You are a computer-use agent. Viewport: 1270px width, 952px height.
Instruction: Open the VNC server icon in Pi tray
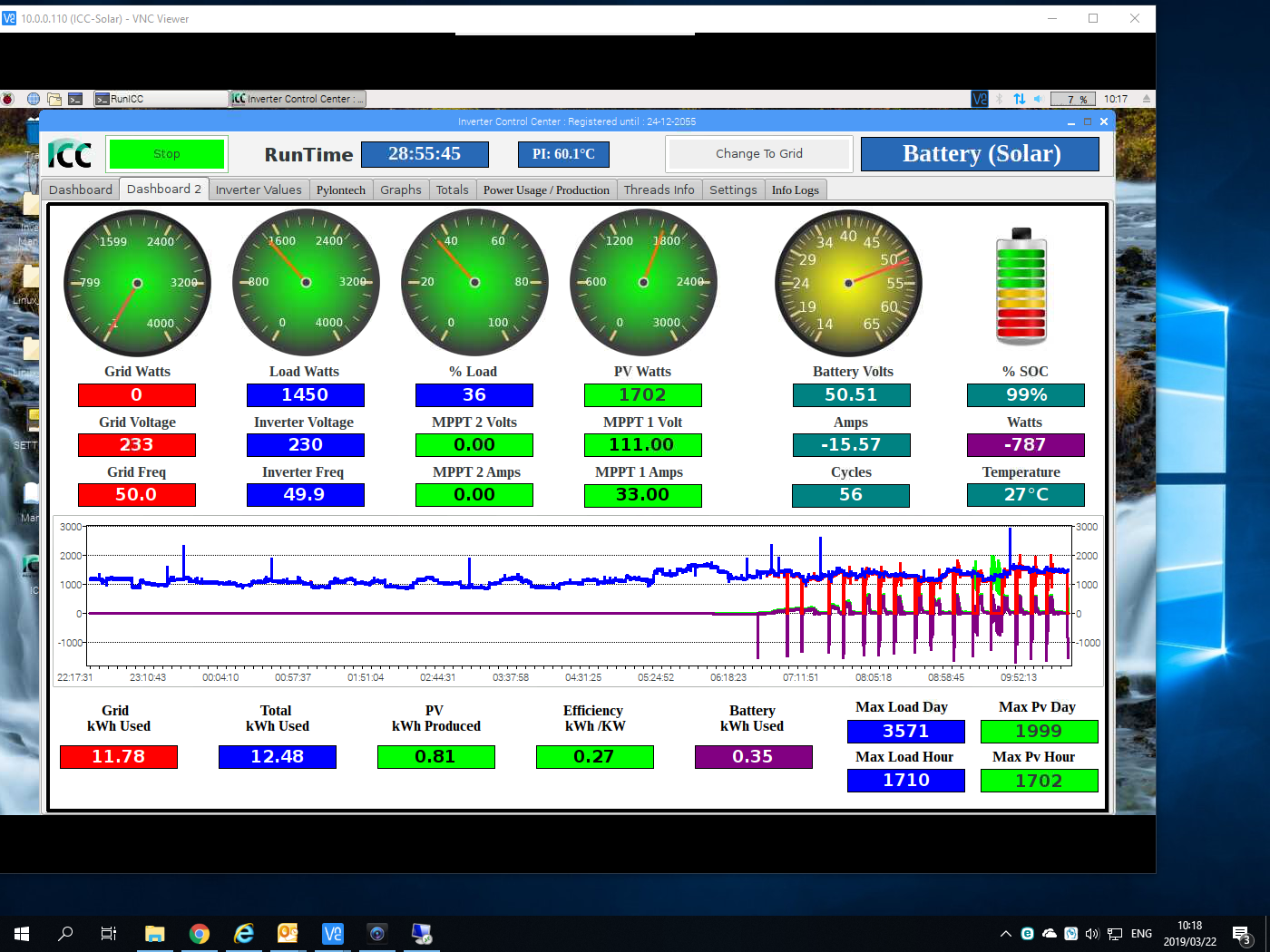click(x=980, y=99)
